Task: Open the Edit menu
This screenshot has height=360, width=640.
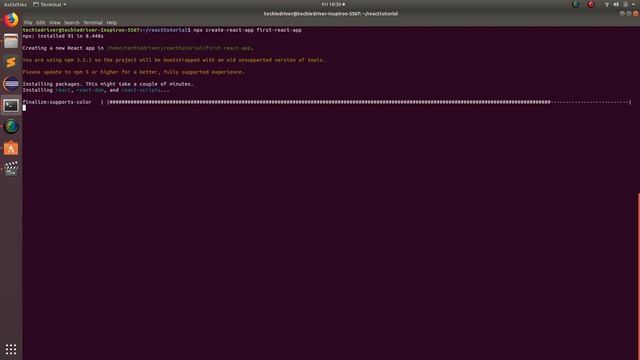Action: click(x=40, y=23)
